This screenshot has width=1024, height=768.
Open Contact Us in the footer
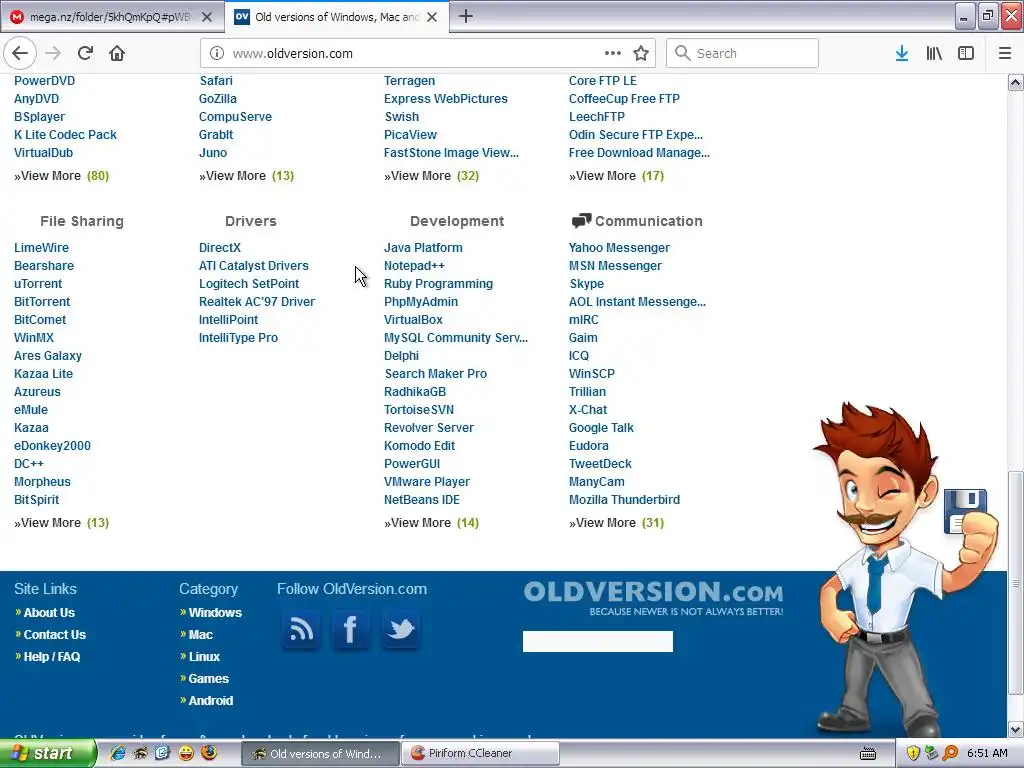[54, 635]
